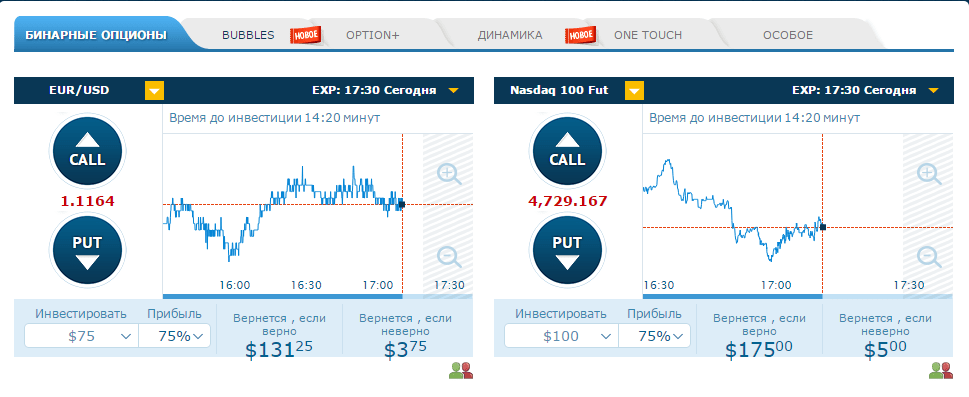Viewport: 969px width, 397px height.
Task: Click the НОВОЕ badge next to Bubbles
Action: point(305,35)
